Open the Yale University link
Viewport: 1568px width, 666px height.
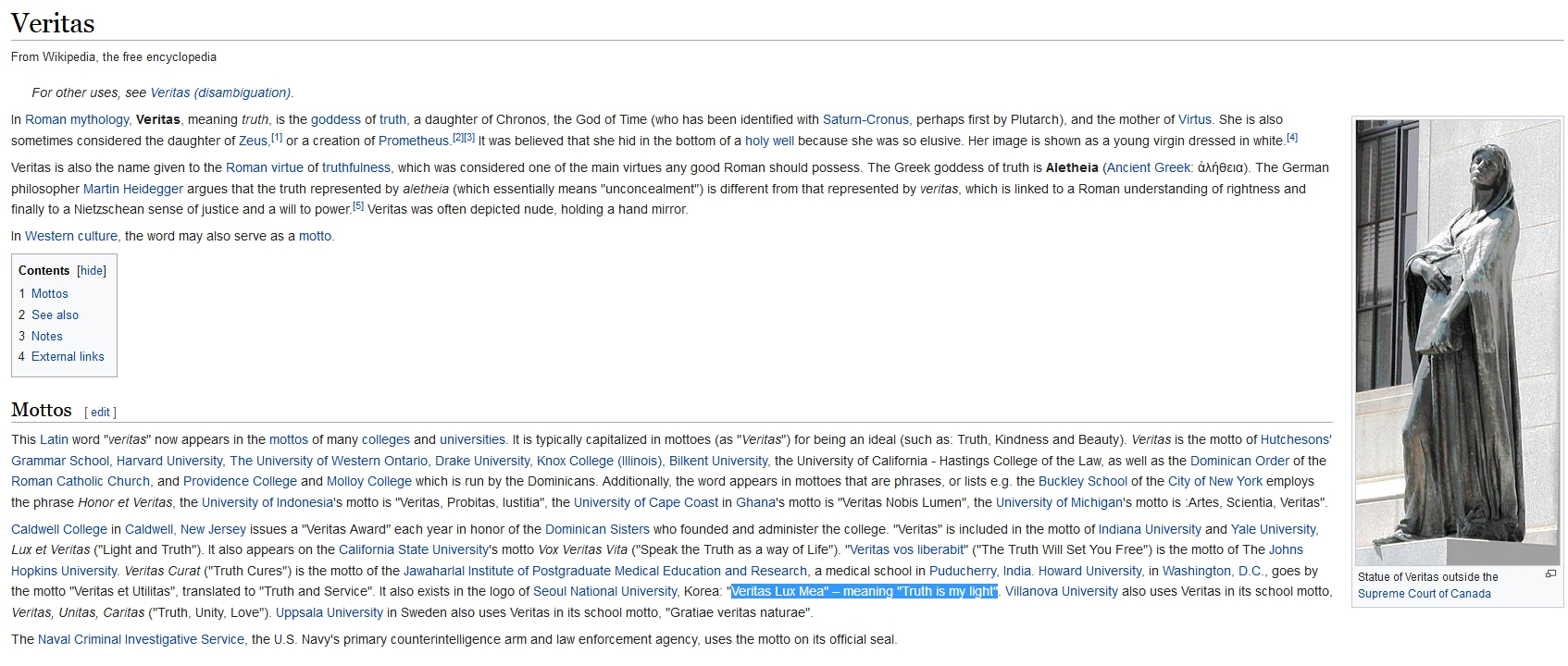(1274, 530)
